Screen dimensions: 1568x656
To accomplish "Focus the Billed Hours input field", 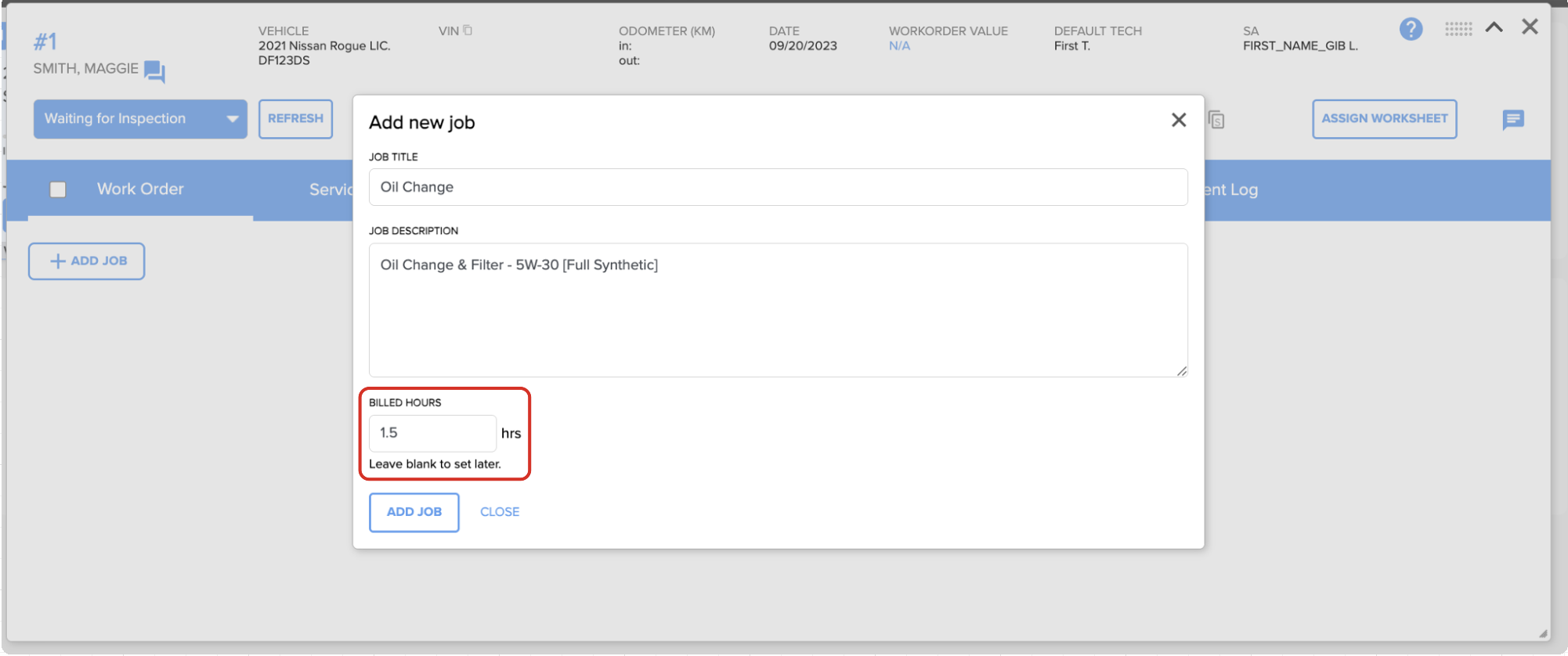I will click(432, 433).
